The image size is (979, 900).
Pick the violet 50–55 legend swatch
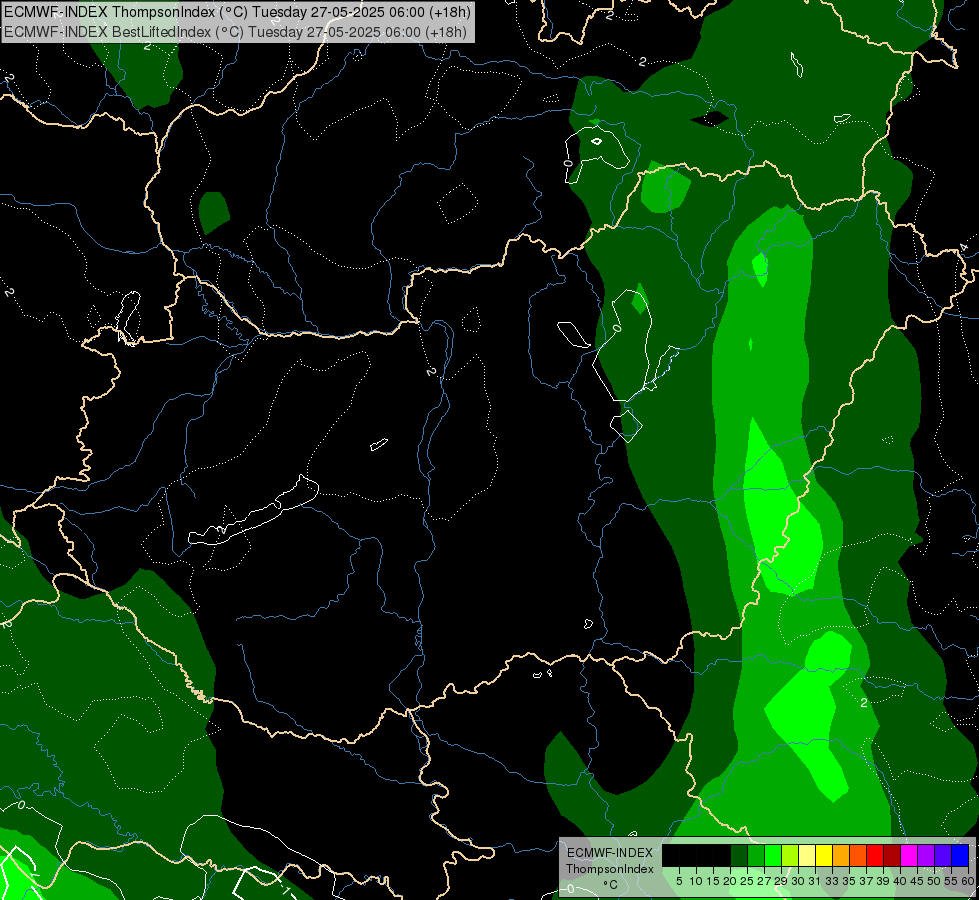tap(943, 855)
